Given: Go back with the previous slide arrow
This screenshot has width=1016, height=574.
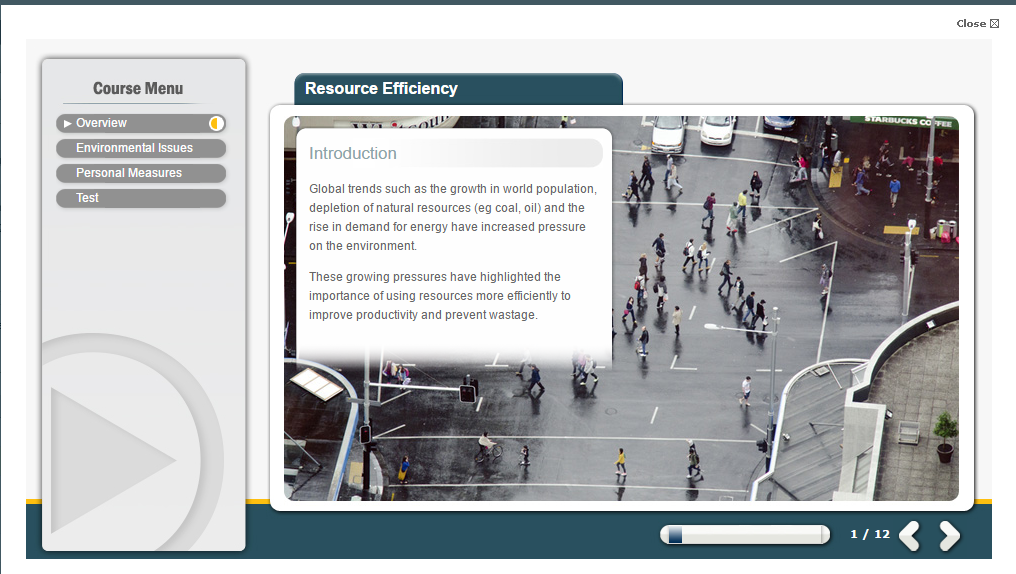Looking at the screenshot, I should pos(909,536).
